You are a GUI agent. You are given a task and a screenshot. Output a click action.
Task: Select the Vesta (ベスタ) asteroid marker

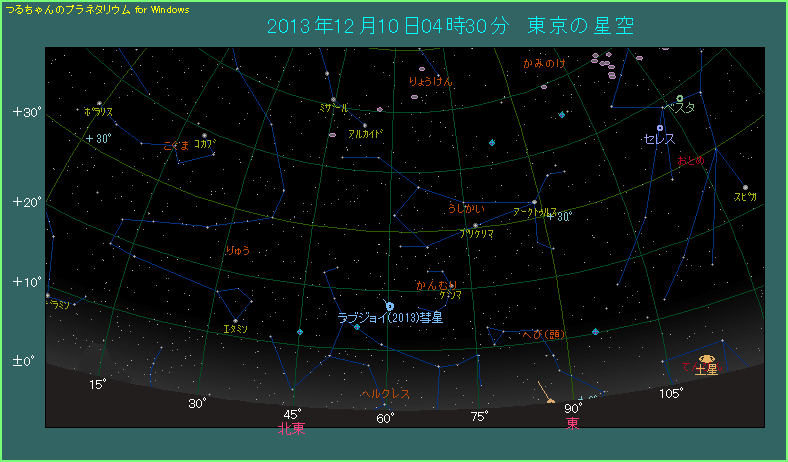[680, 97]
